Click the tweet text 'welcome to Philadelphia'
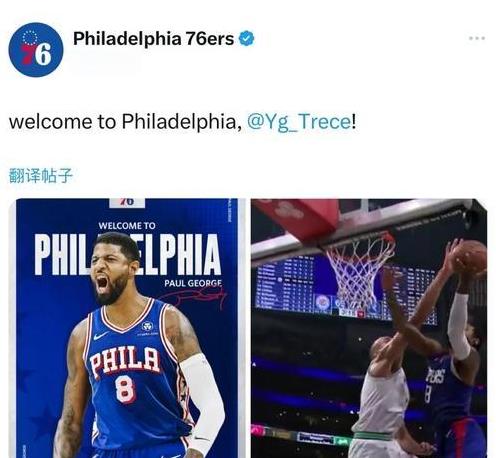This screenshot has width=496, height=458. coord(123,122)
